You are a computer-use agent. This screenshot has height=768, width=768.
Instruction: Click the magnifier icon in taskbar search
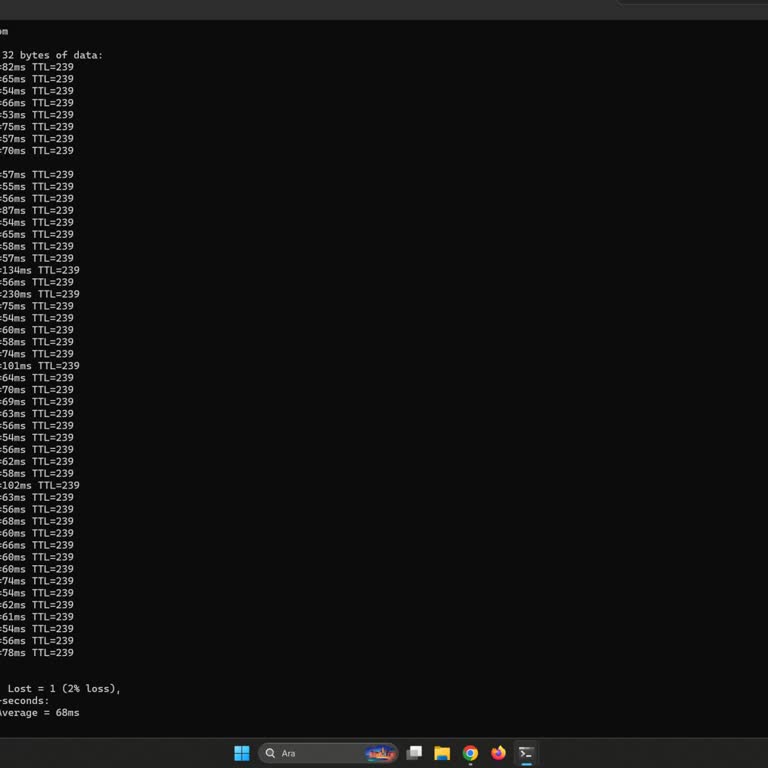coord(270,753)
